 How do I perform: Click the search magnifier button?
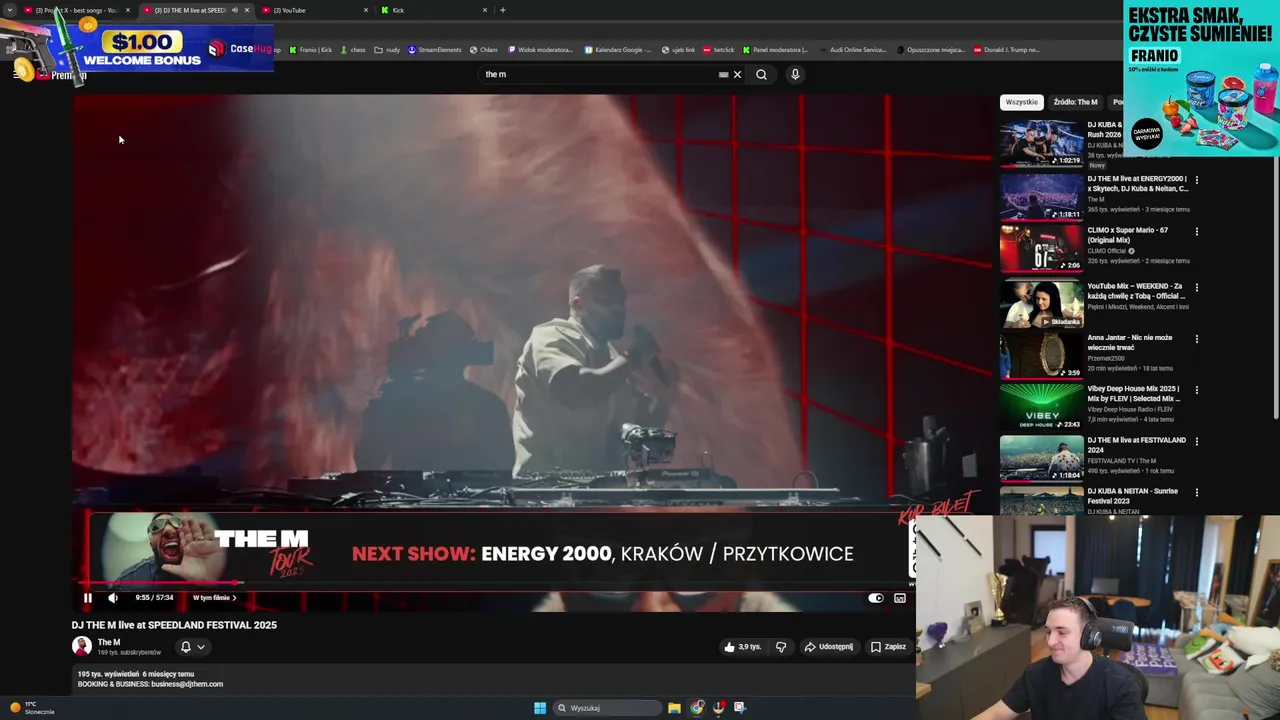point(761,74)
